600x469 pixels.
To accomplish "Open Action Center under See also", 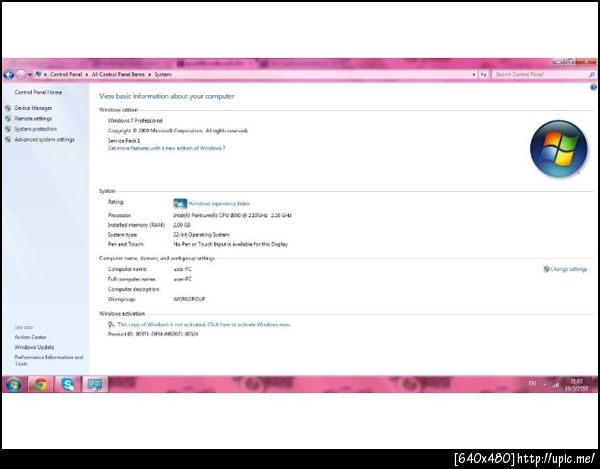I will click(x=30, y=337).
